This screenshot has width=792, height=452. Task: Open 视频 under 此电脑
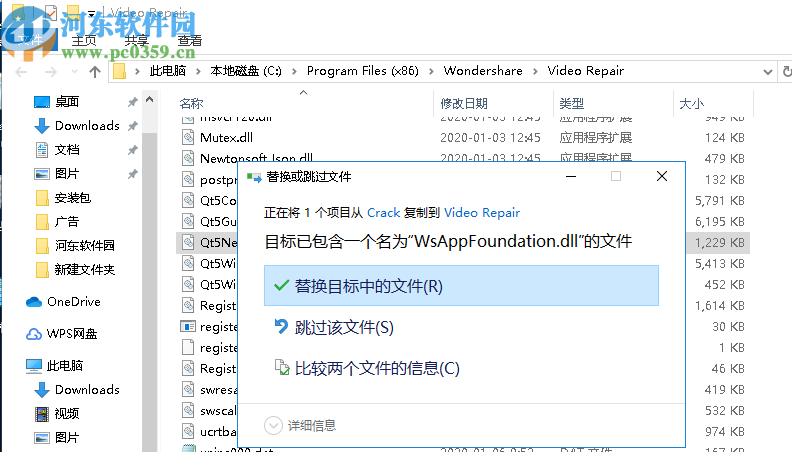67,414
